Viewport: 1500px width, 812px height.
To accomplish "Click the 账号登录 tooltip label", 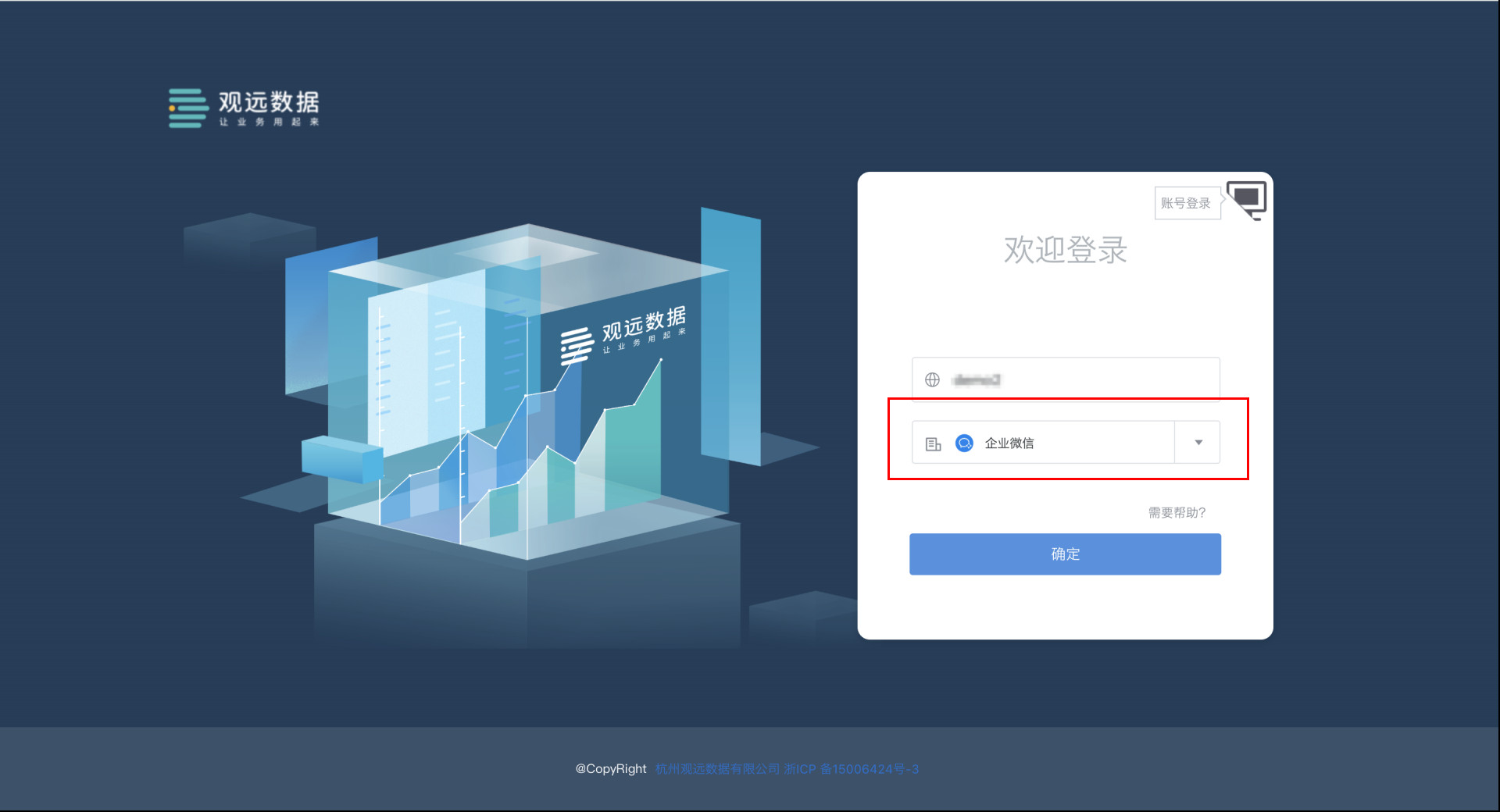I will 1186,203.
